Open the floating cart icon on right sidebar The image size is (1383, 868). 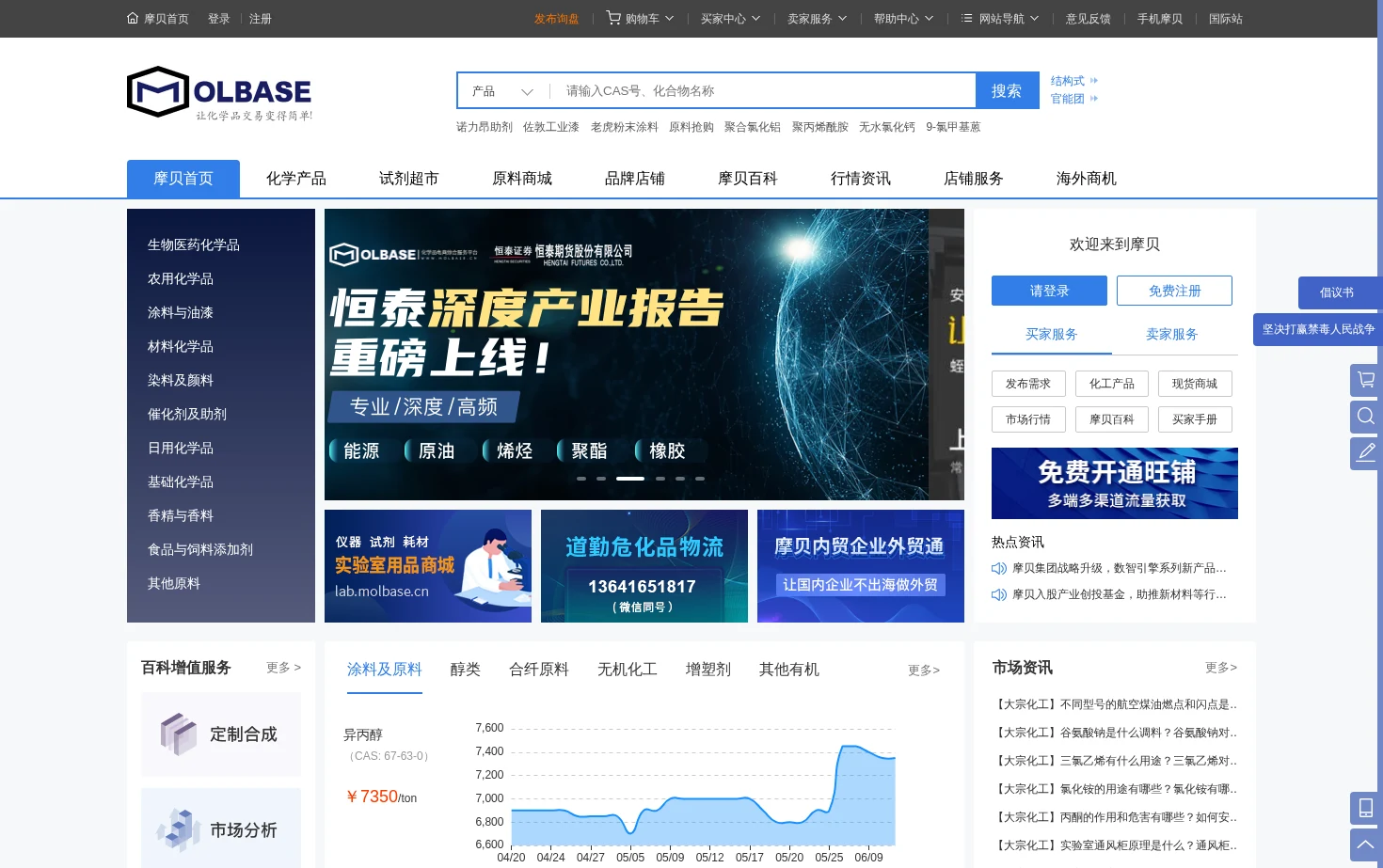(x=1366, y=380)
